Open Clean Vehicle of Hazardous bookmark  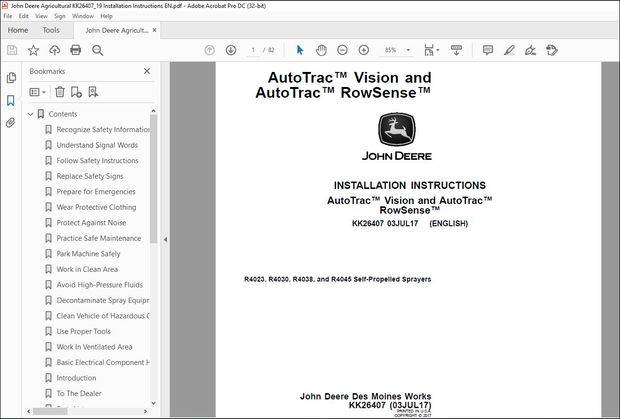103,316
